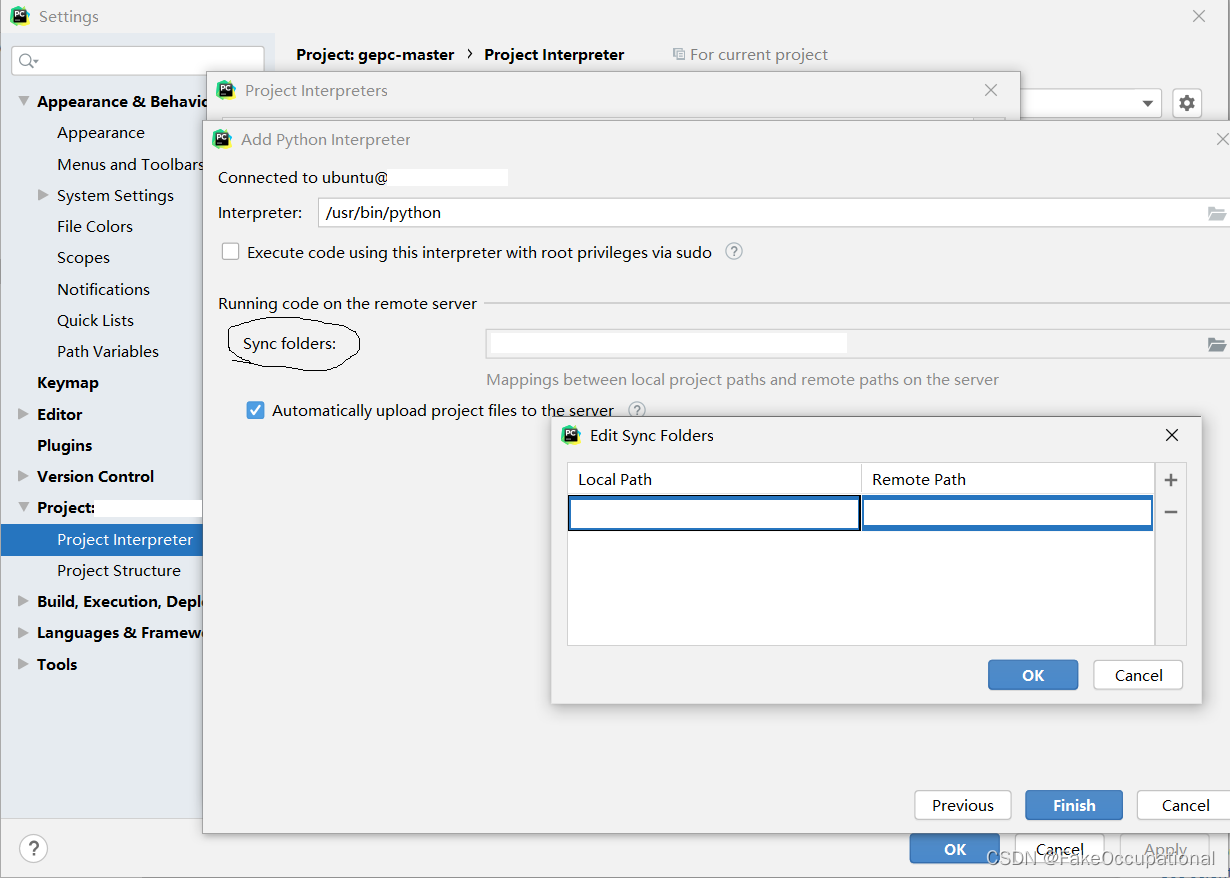The image size is (1230, 878).
Task: Close the Edit Sync Folders dialog
Action: (1172, 435)
